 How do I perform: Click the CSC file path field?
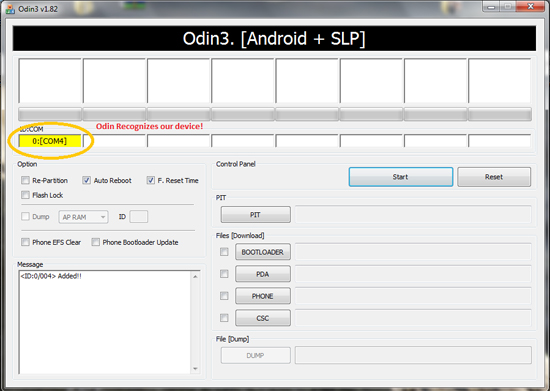point(413,318)
